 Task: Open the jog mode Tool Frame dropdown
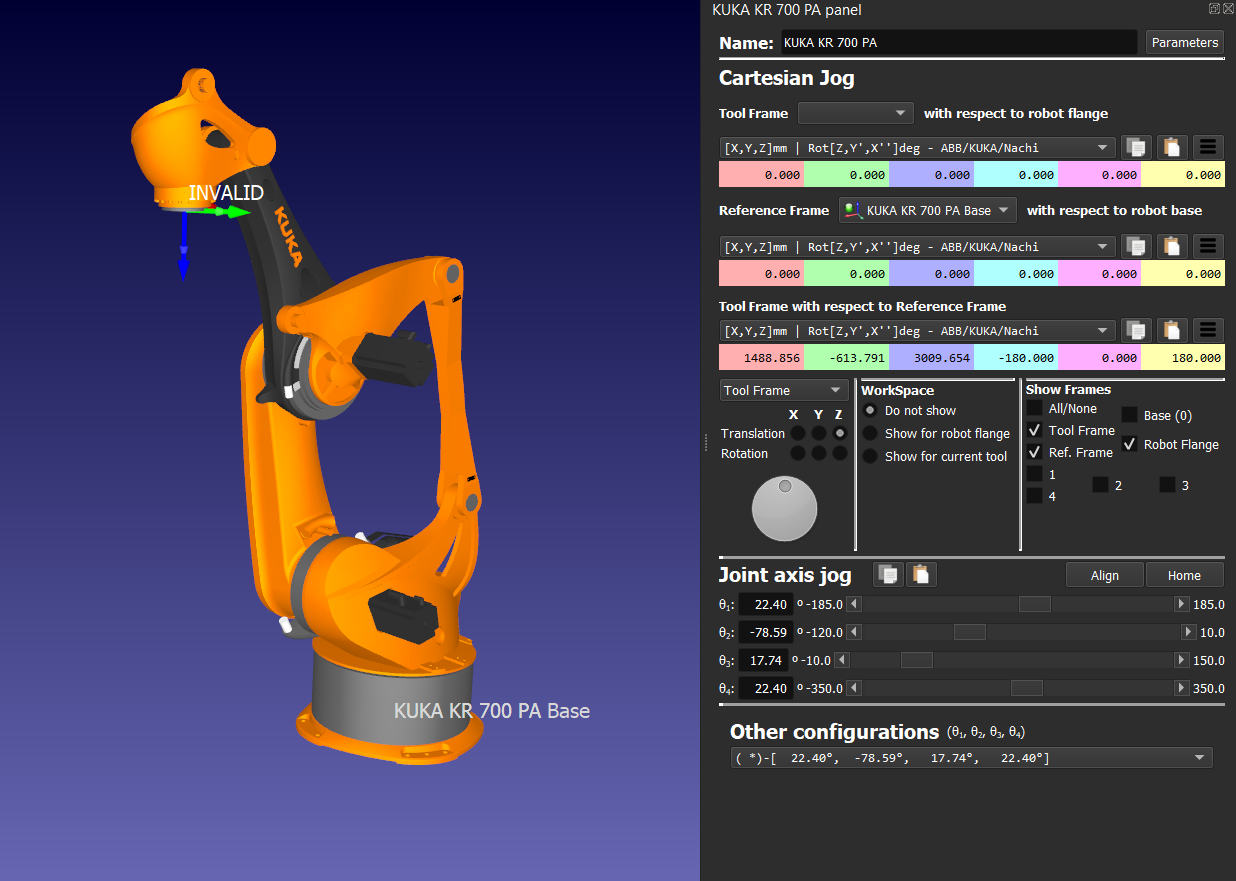point(783,390)
